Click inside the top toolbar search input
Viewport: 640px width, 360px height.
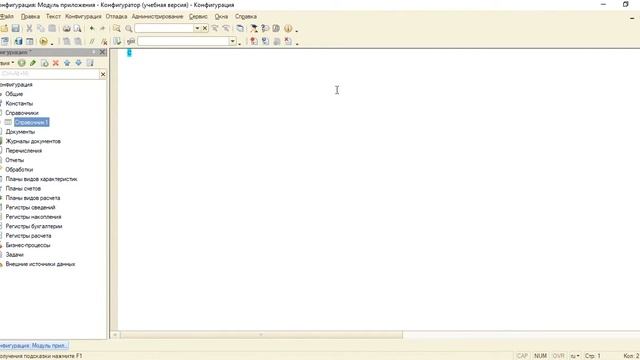[164, 28]
